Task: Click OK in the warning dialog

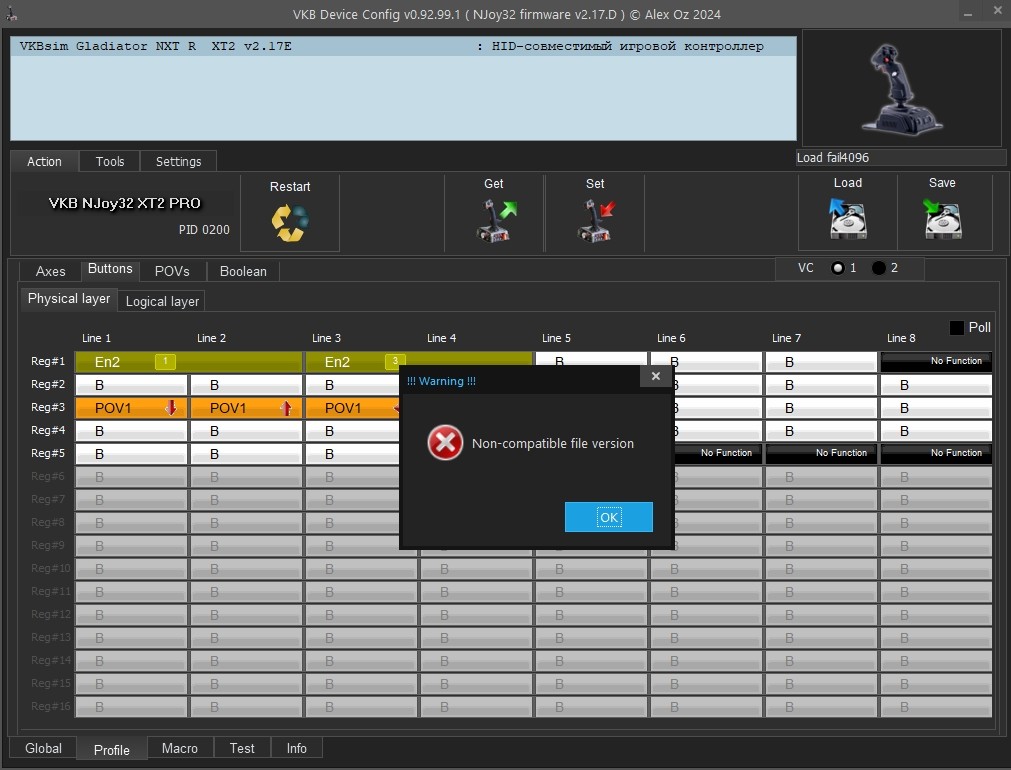Action: pyautogui.click(x=609, y=517)
